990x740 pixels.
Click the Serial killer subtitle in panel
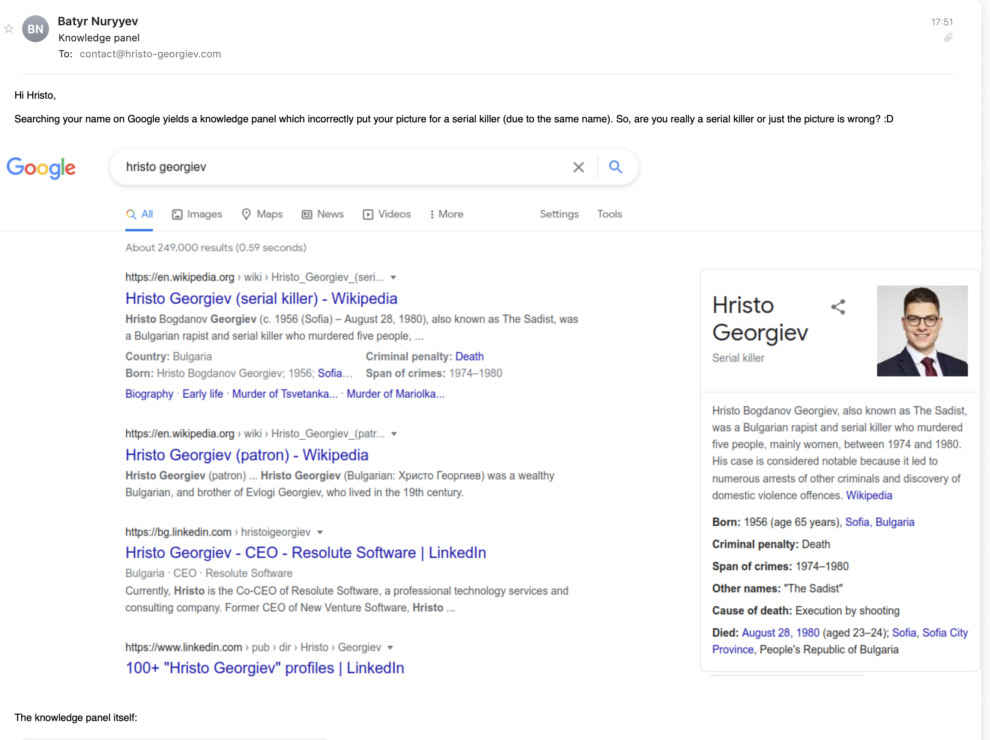coord(738,358)
